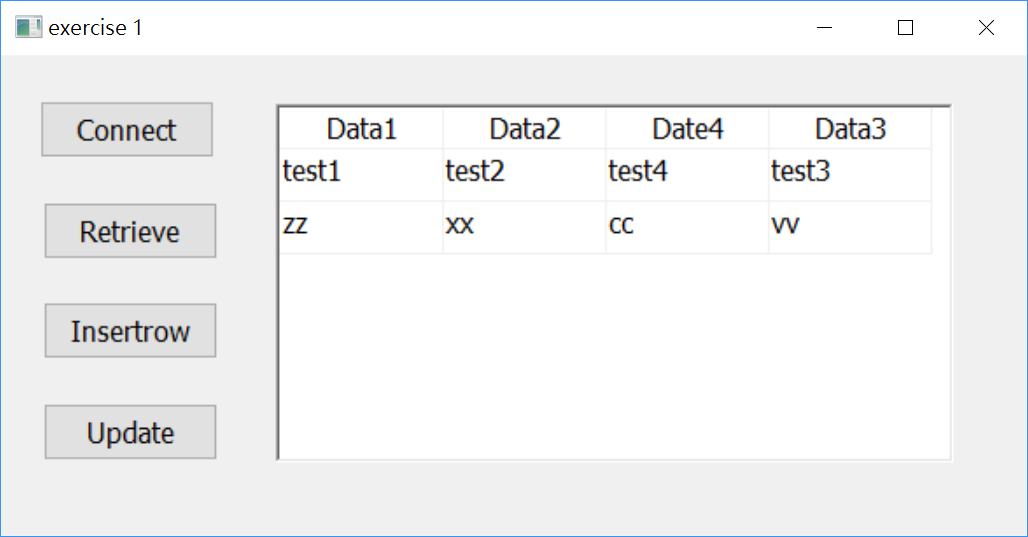Select the vv cell
Screen dimensions: 1028x537
point(850,227)
